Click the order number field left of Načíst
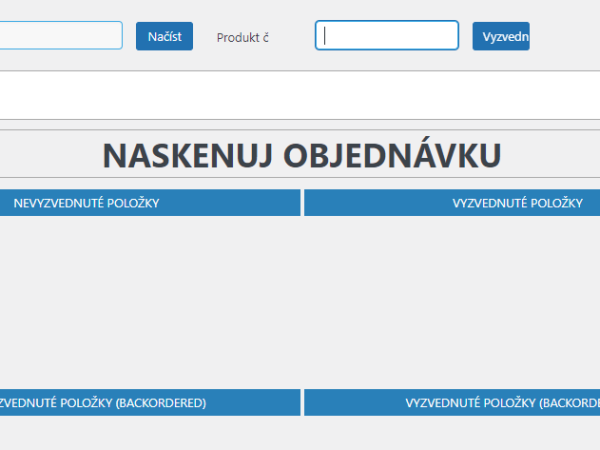The width and height of the screenshot is (600, 450). [x=60, y=36]
